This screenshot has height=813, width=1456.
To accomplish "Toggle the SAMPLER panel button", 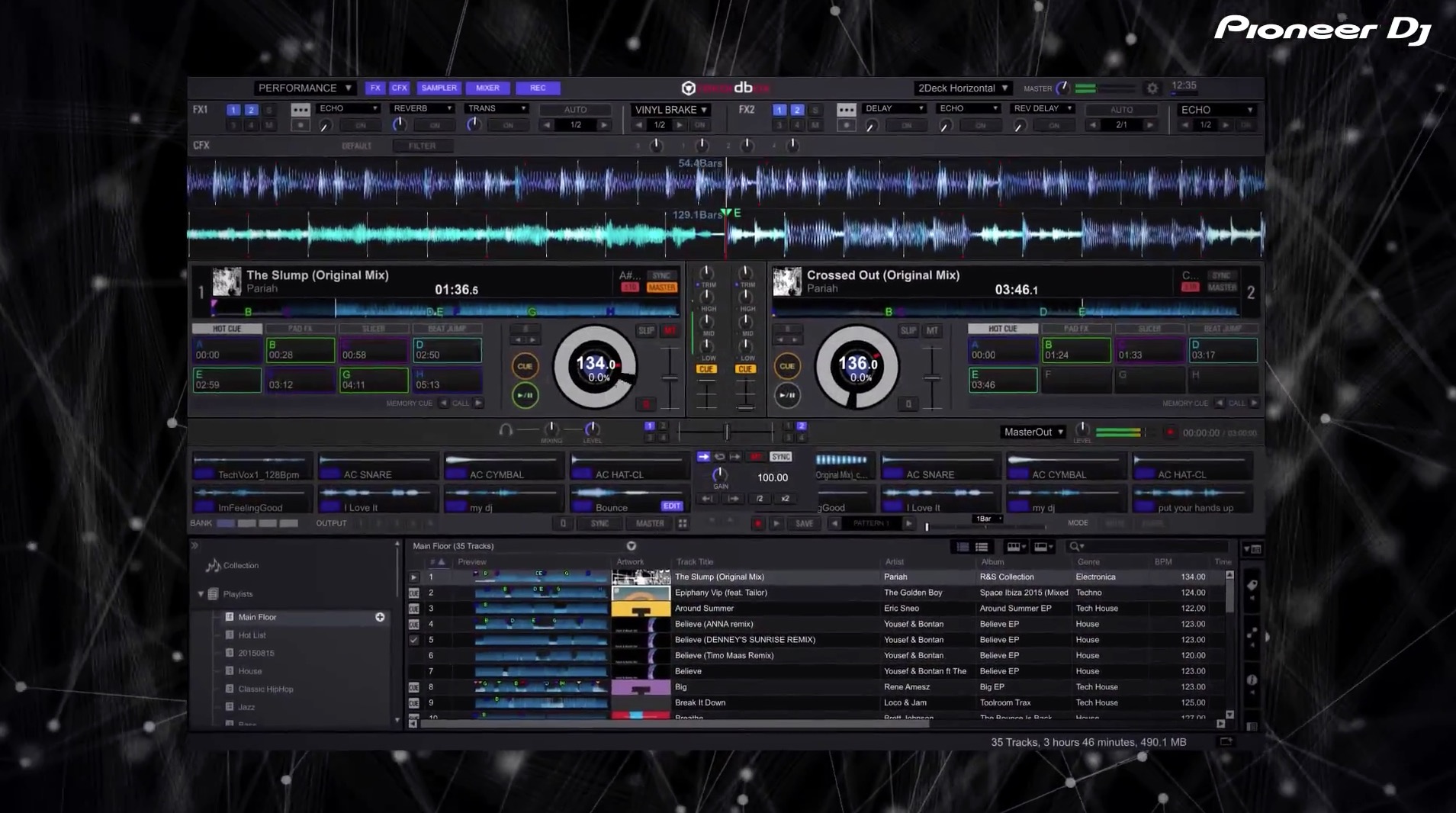I will [439, 88].
